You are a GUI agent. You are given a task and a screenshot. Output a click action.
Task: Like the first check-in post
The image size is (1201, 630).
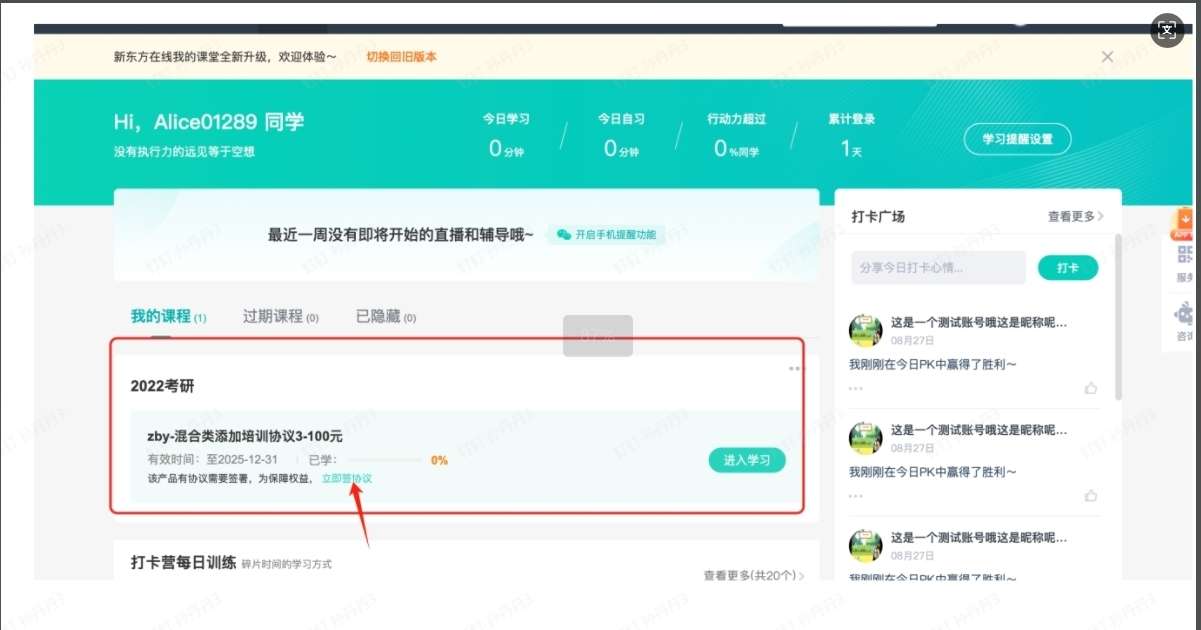[1090, 388]
